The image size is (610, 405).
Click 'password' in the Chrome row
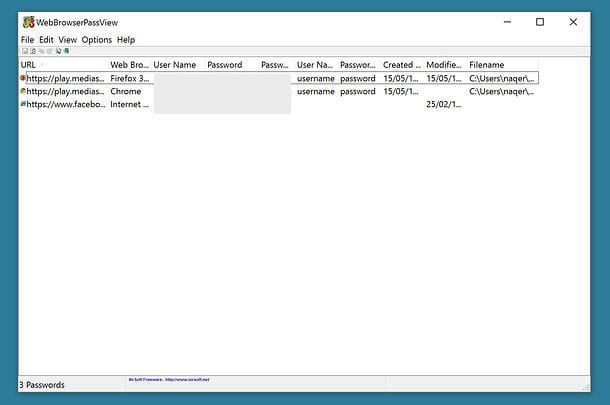[x=358, y=91]
